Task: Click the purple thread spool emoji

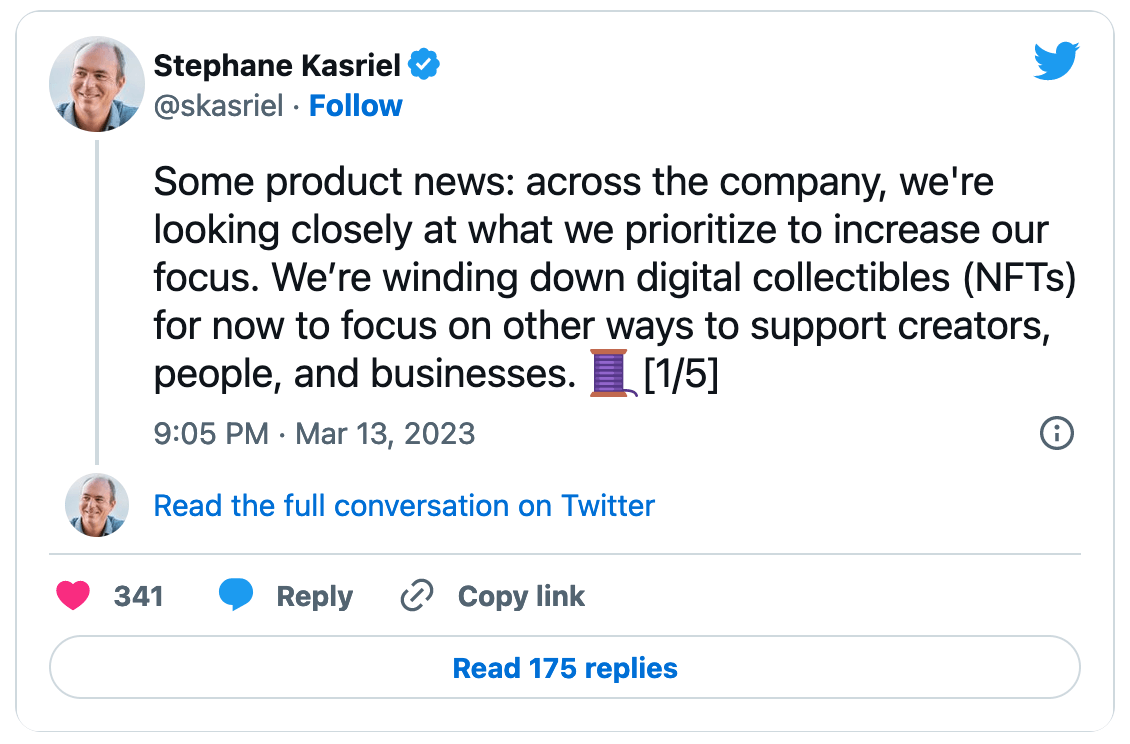Action: [x=610, y=373]
